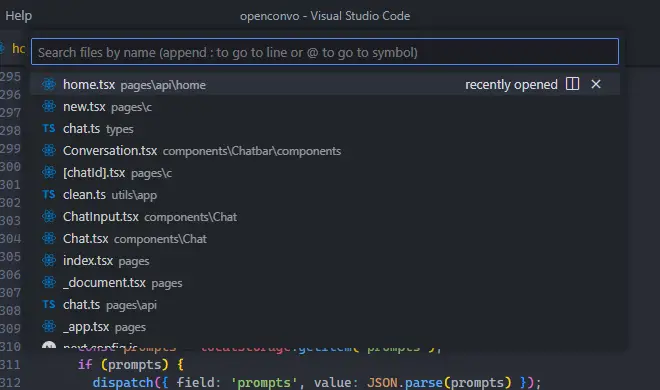Open the Help menu
Screen dimensions: 660x390
[19, 16]
